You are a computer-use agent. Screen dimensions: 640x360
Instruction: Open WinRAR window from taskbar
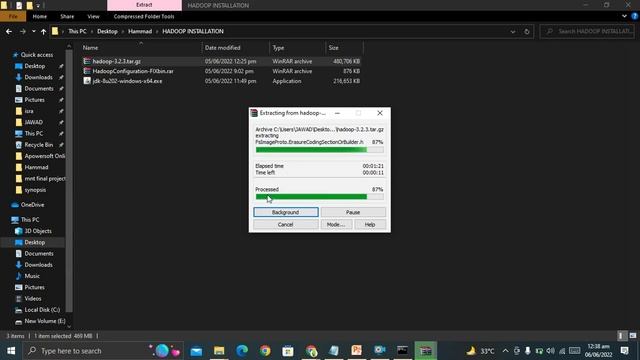click(426, 351)
